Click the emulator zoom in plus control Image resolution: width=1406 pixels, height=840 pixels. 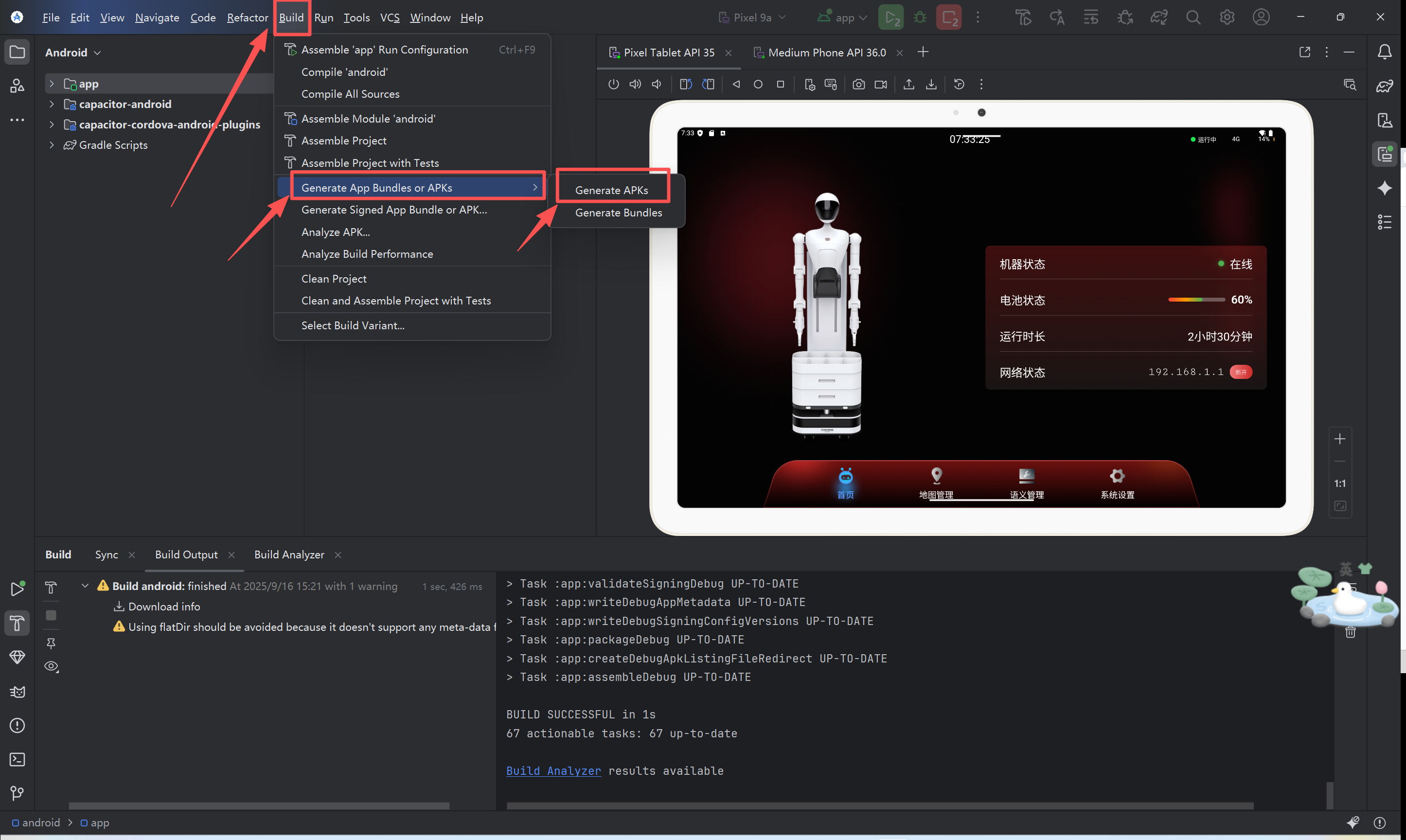point(1339,439)
